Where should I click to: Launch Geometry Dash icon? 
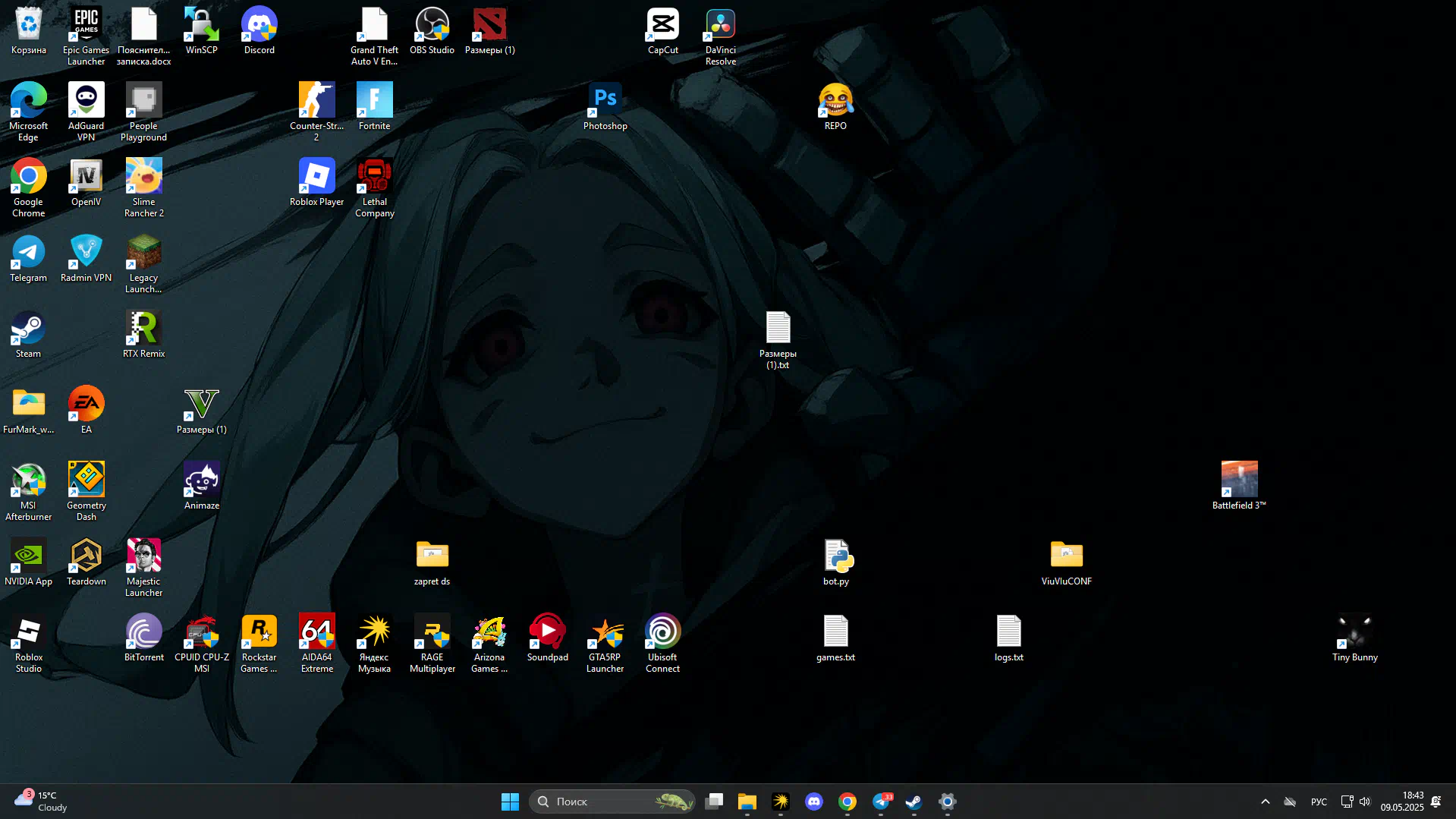[x=86, y=492]
